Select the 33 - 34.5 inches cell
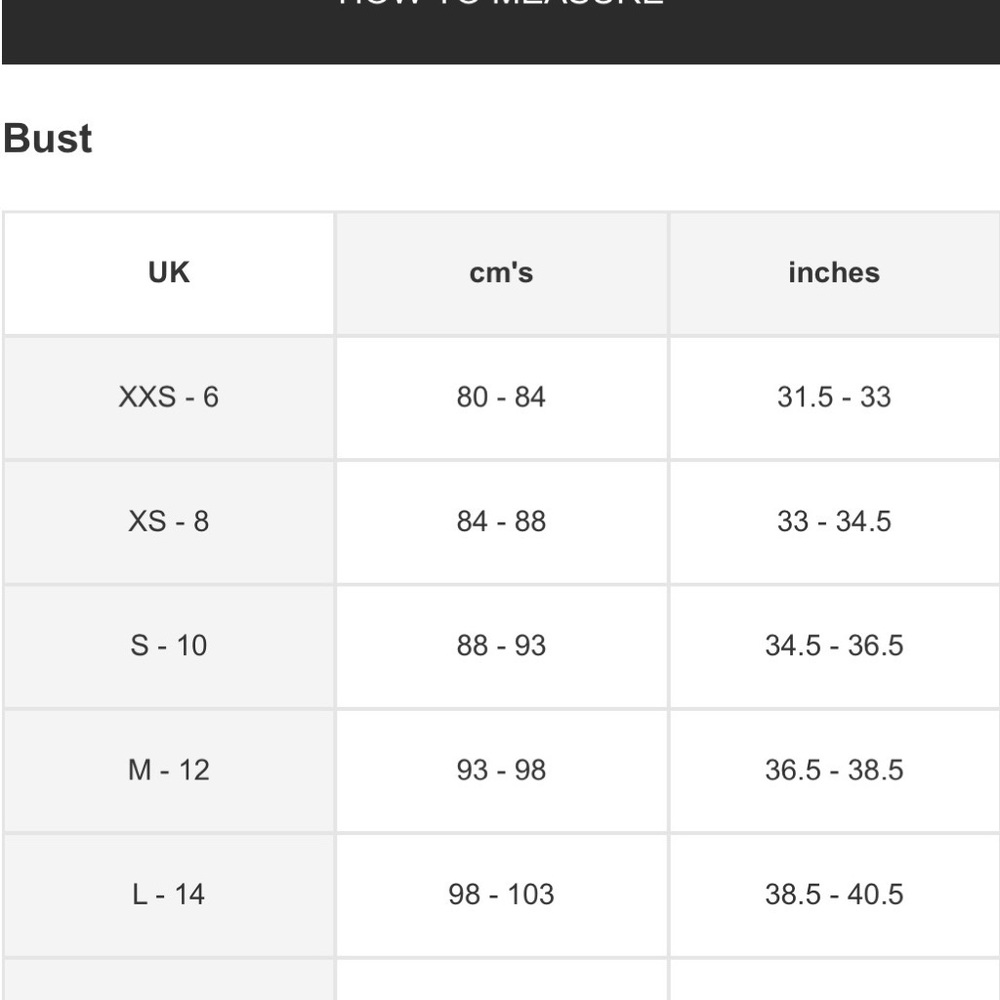This screenshot has height=1000, width=1000. 833,521
